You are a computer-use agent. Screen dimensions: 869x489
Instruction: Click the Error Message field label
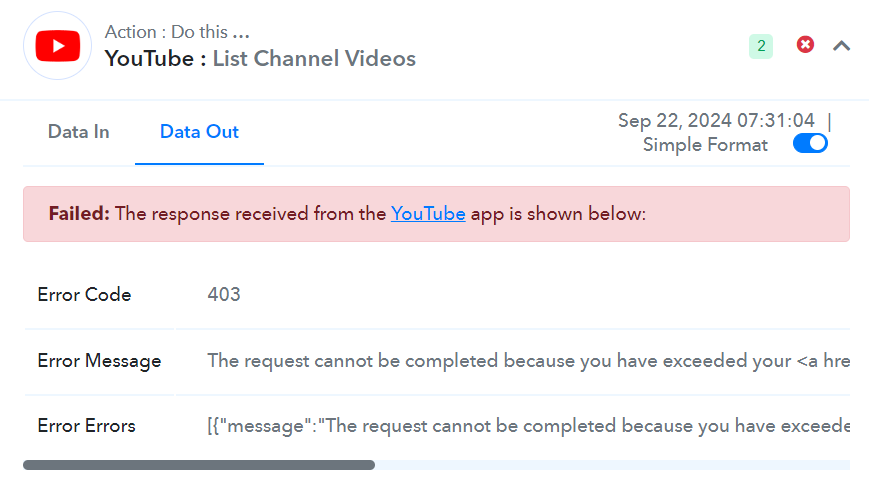point(99,361)
